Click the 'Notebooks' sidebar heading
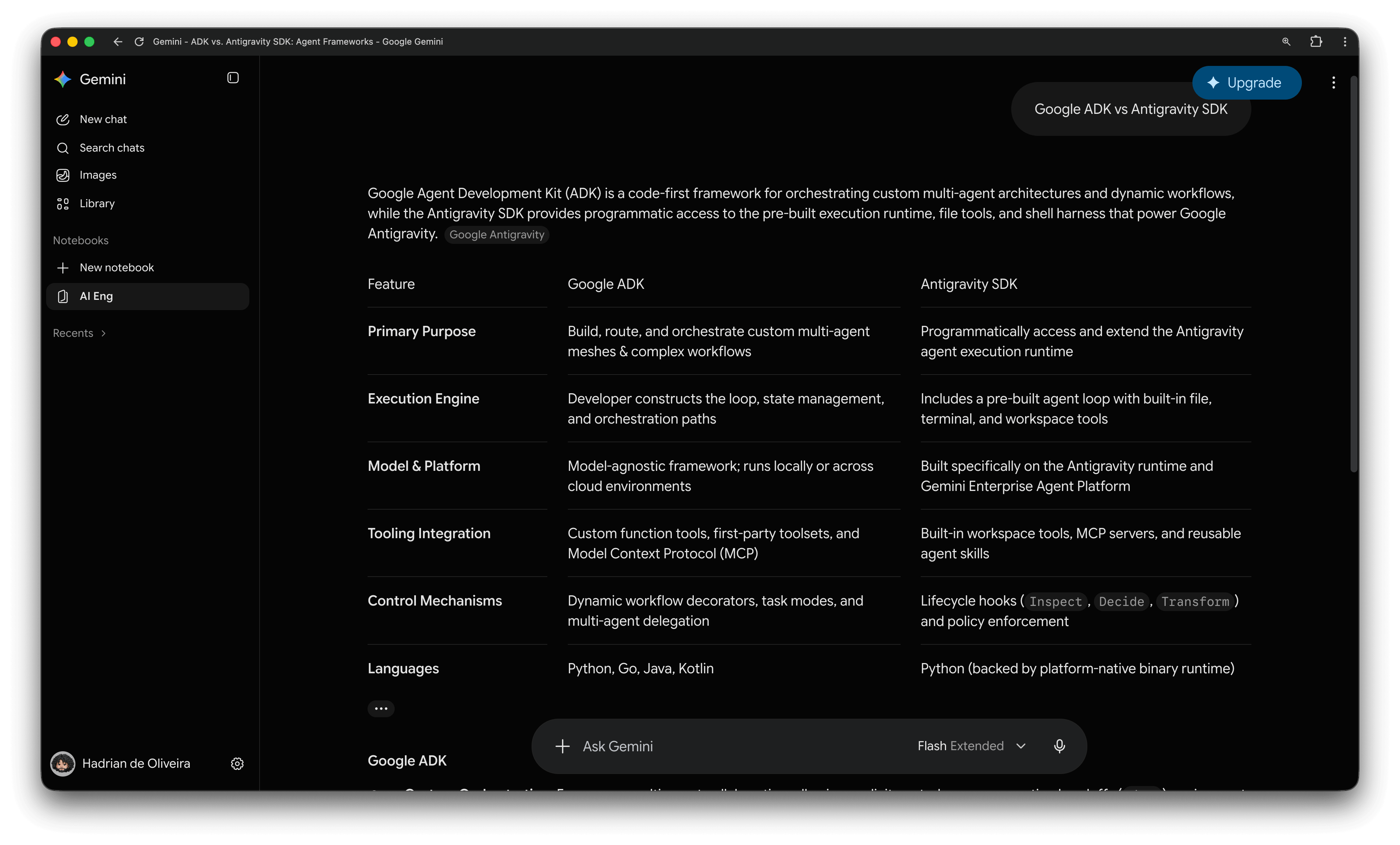The height and width of the screenshot is (845, 1400). [x=81, y=241]
